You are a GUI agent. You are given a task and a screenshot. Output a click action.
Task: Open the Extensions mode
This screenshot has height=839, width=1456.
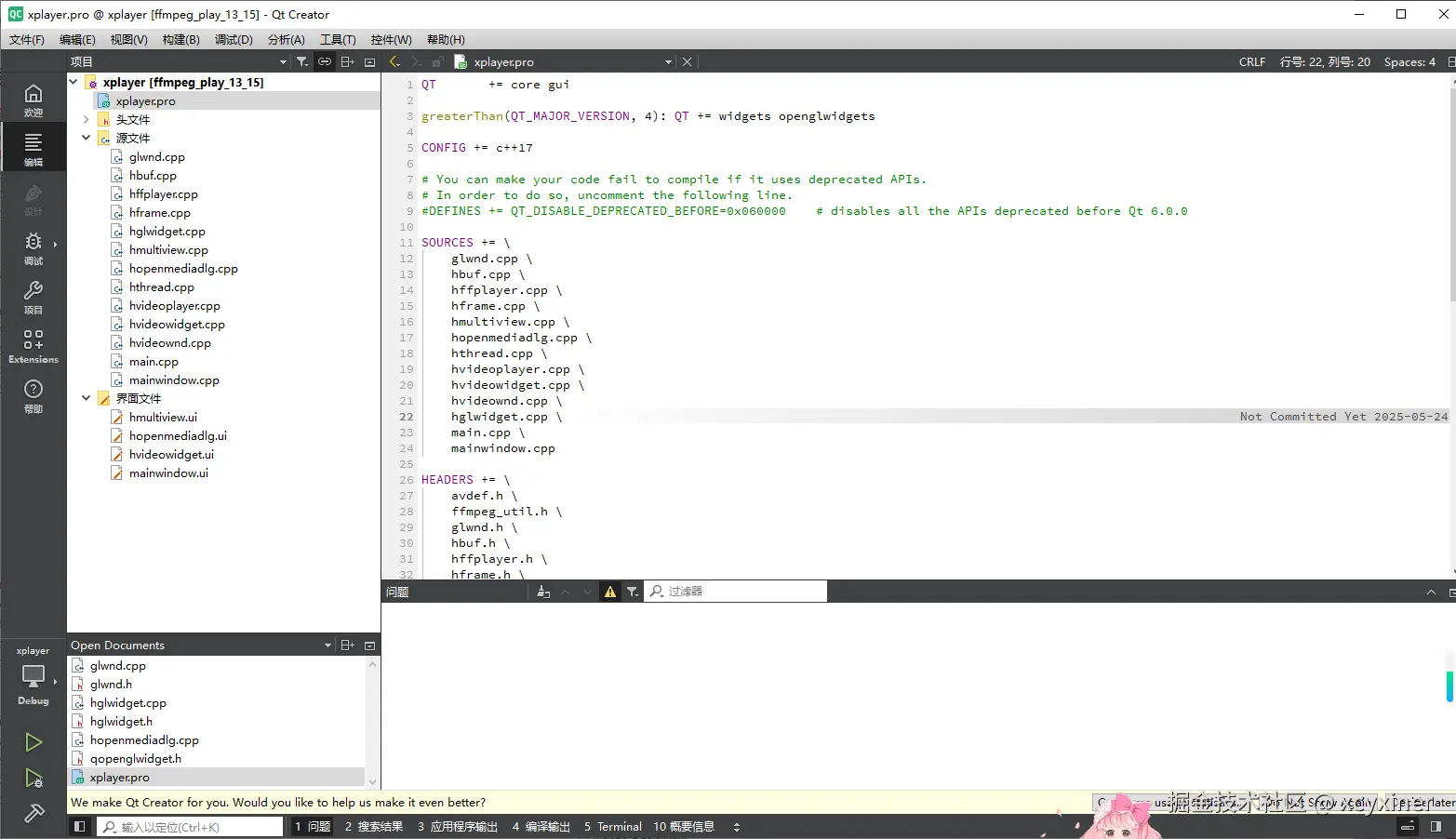click(x=33, y=347)
